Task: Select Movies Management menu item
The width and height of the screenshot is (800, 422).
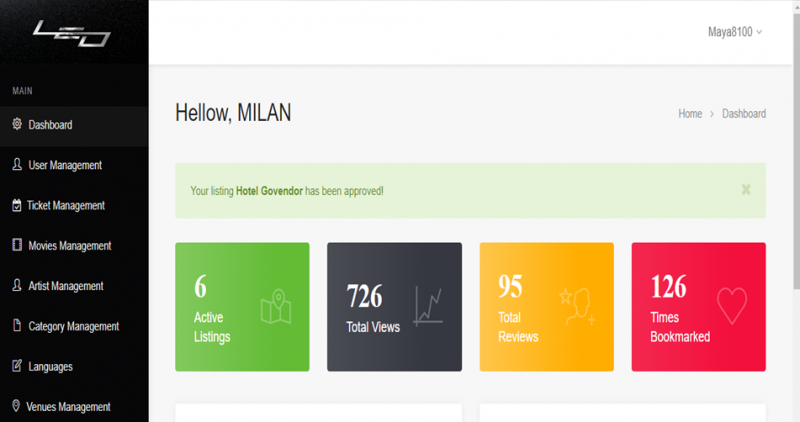Action: coord(74,245)
